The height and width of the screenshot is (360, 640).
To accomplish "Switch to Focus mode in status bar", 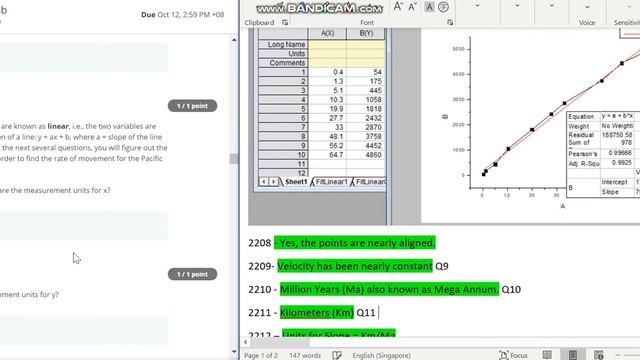I will click(513, 355).
